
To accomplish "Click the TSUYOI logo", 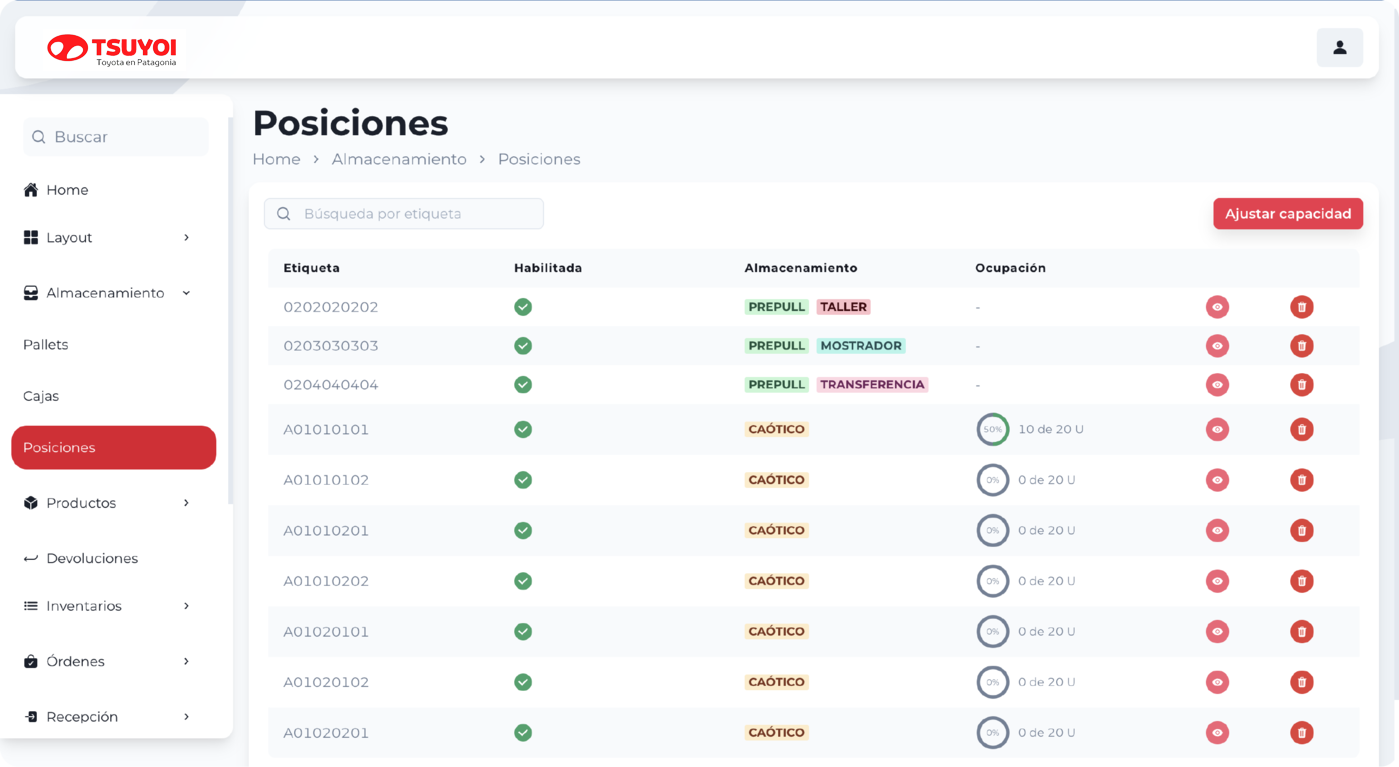I will pyautogui.click(x=112, y=49).
